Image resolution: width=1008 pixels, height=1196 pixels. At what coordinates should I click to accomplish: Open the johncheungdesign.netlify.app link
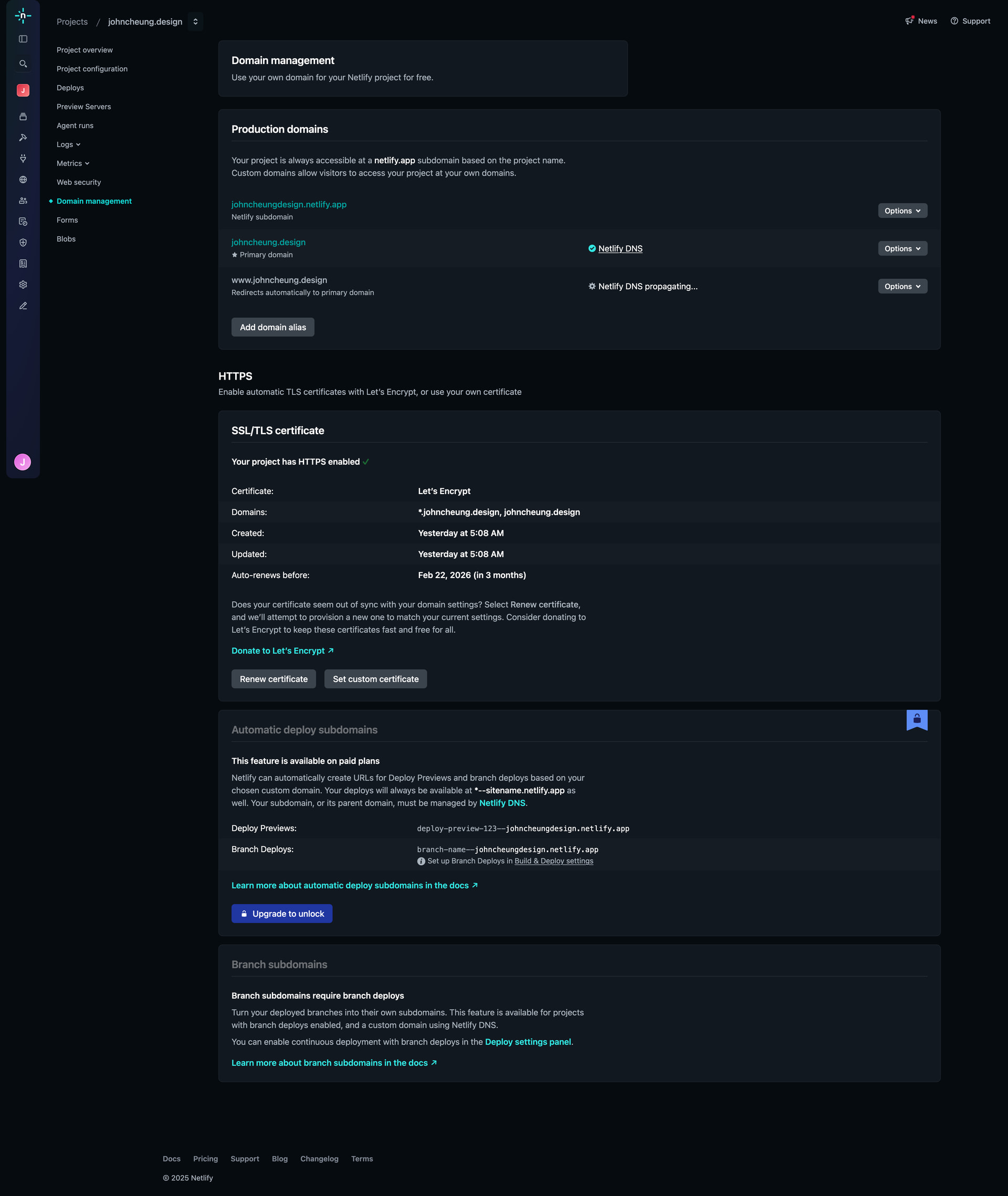click(289, 205)
